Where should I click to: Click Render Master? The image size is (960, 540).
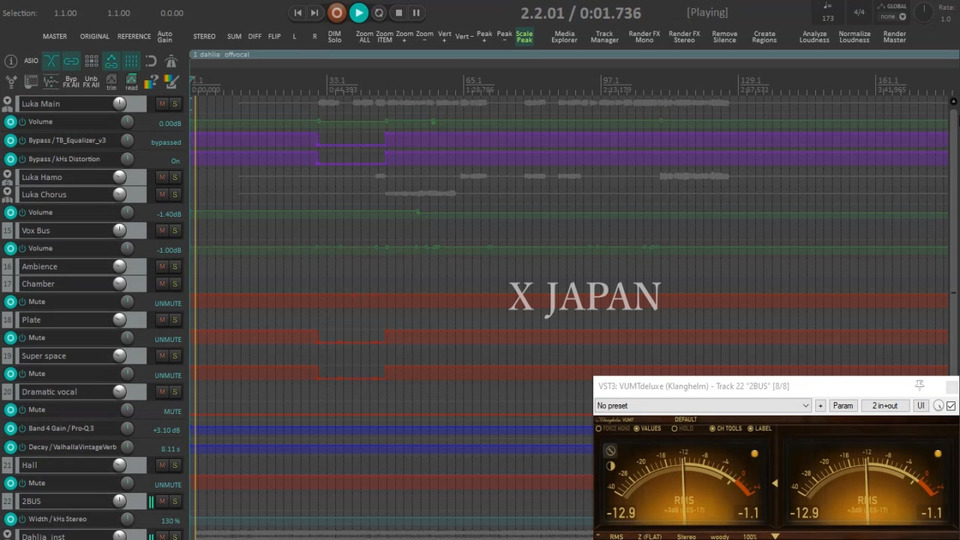894,37
